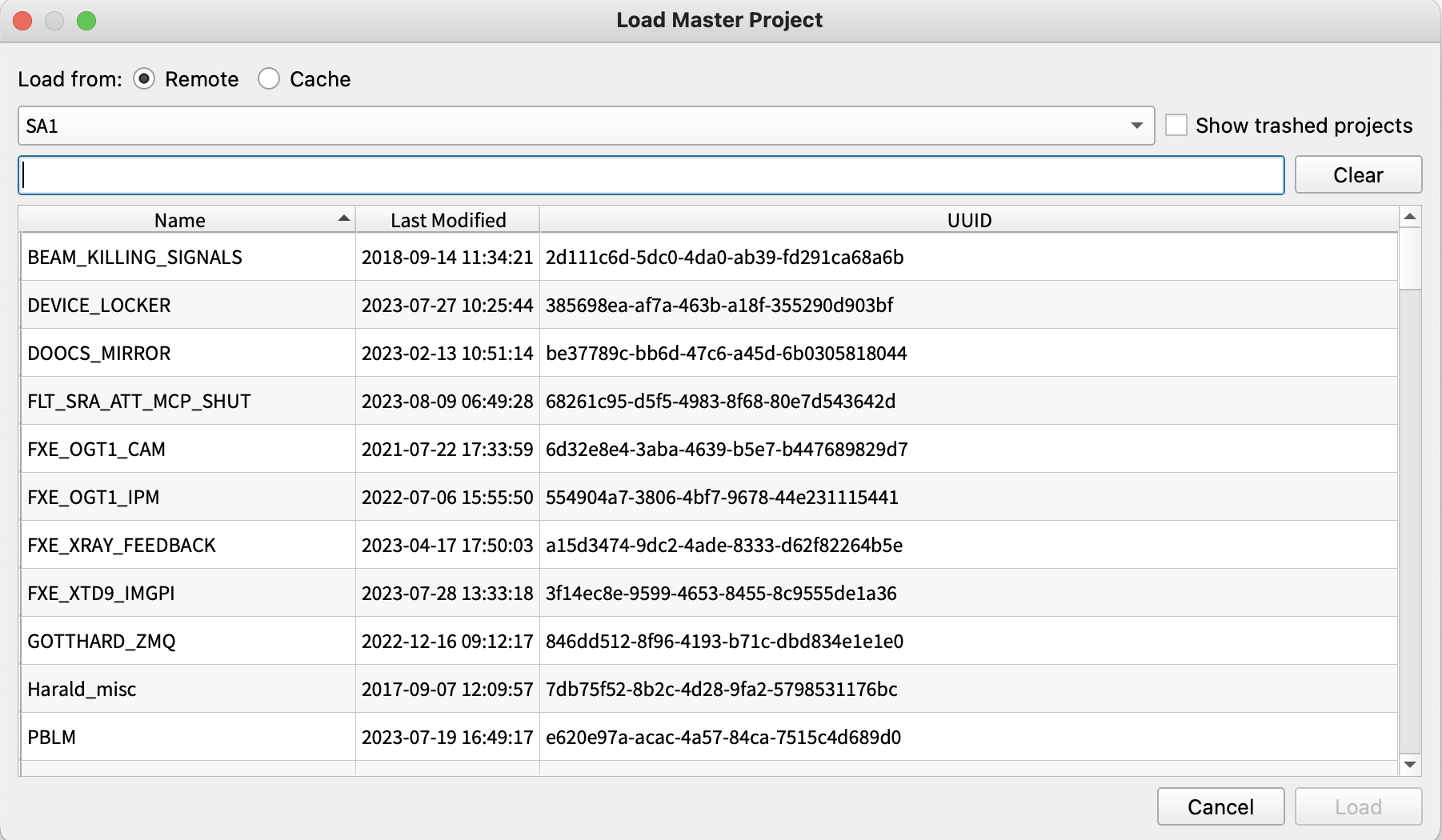Image resolution: width=1442 pixels, height=840 pixels.
Task: Click UUID 3f14ec8e-9599-4653-8455-8c9555de1a36
Action: [x=721, y=593]
